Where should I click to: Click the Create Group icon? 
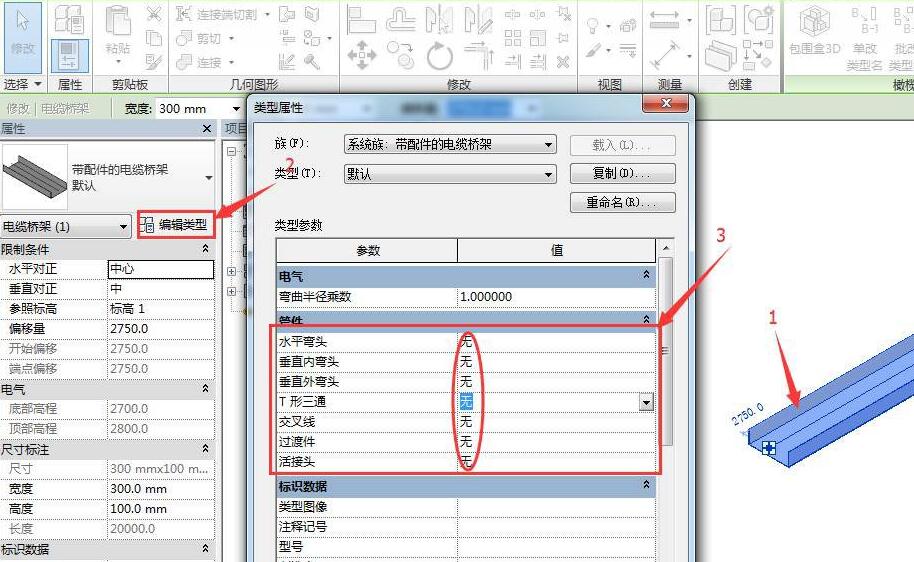tap(758, 20)
